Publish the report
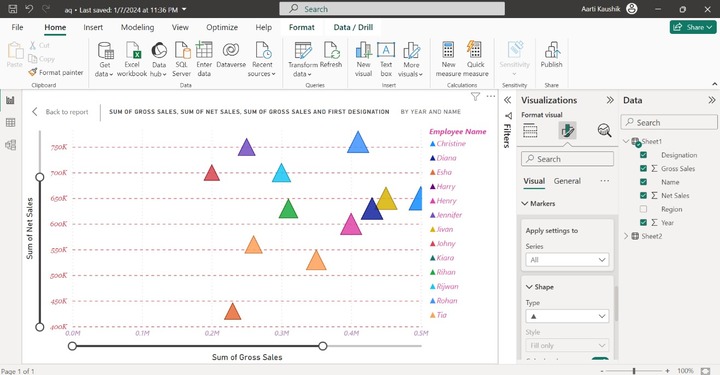Screen dimensions: 720x375 click(x=551, y=55)
